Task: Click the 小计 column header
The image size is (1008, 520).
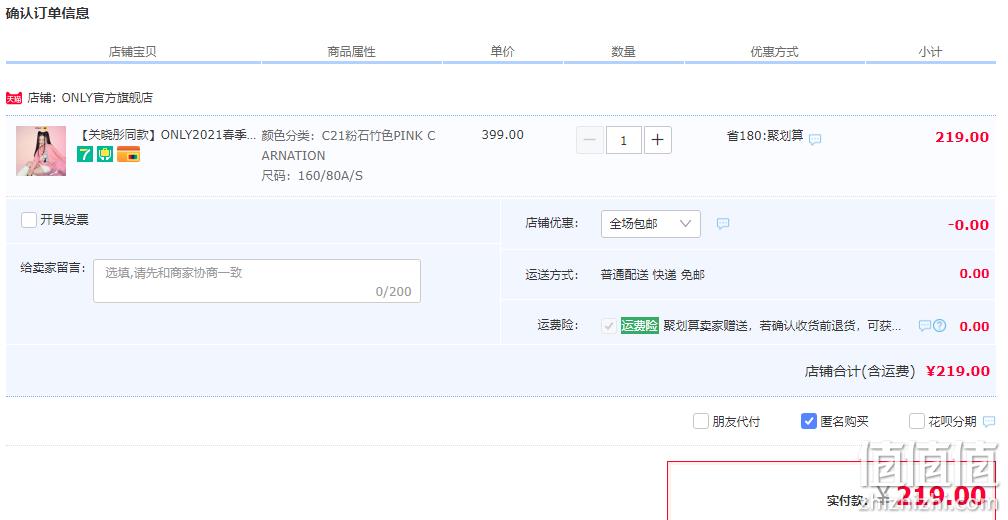Action: point(930,51)
